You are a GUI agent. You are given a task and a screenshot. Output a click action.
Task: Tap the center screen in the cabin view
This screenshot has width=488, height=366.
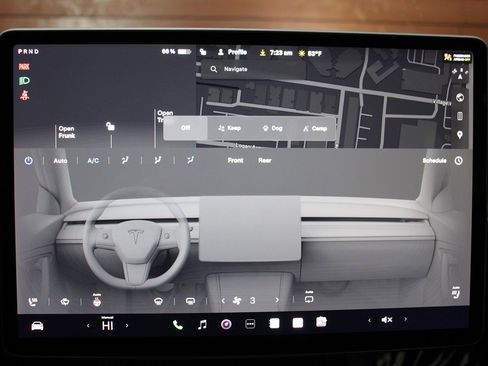coord(250,228)
